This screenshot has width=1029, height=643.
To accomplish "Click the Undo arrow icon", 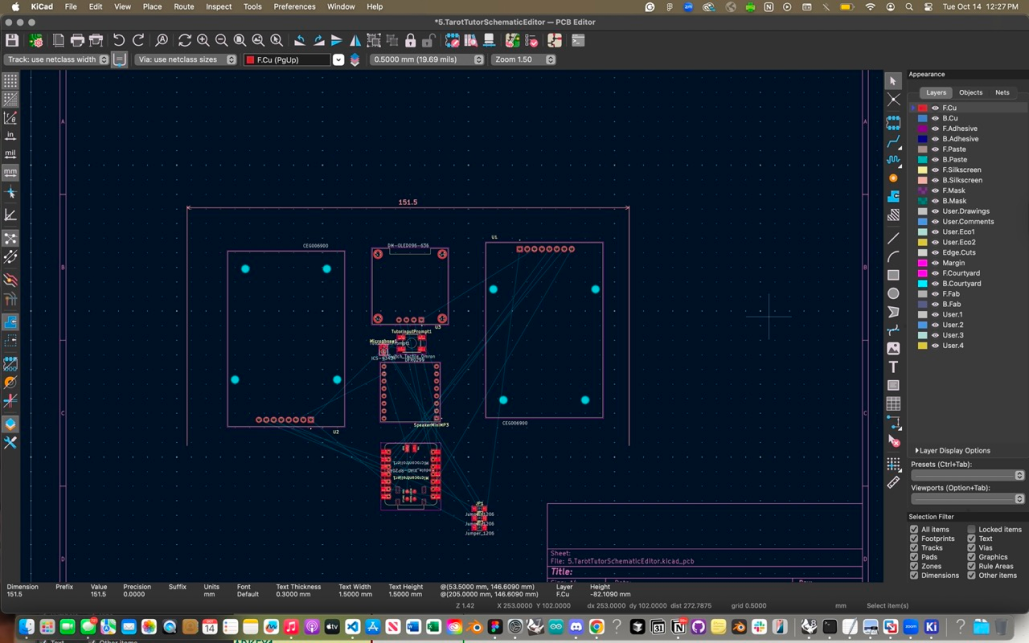I will [119, 41].
